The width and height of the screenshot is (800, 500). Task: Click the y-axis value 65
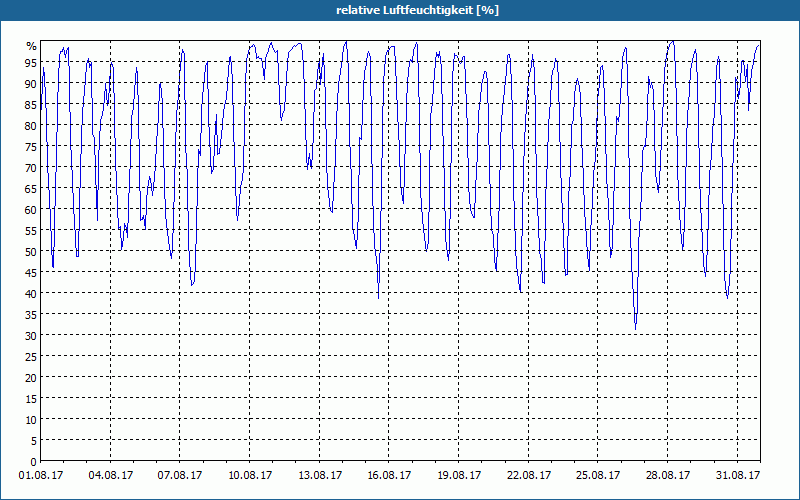pos(31,189)
